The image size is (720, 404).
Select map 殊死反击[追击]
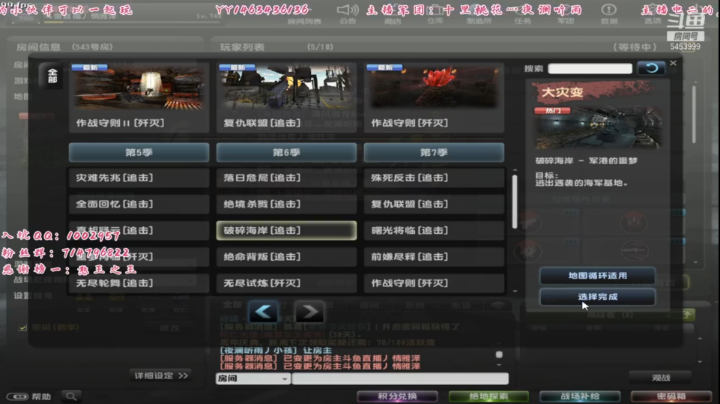[434, 178]
